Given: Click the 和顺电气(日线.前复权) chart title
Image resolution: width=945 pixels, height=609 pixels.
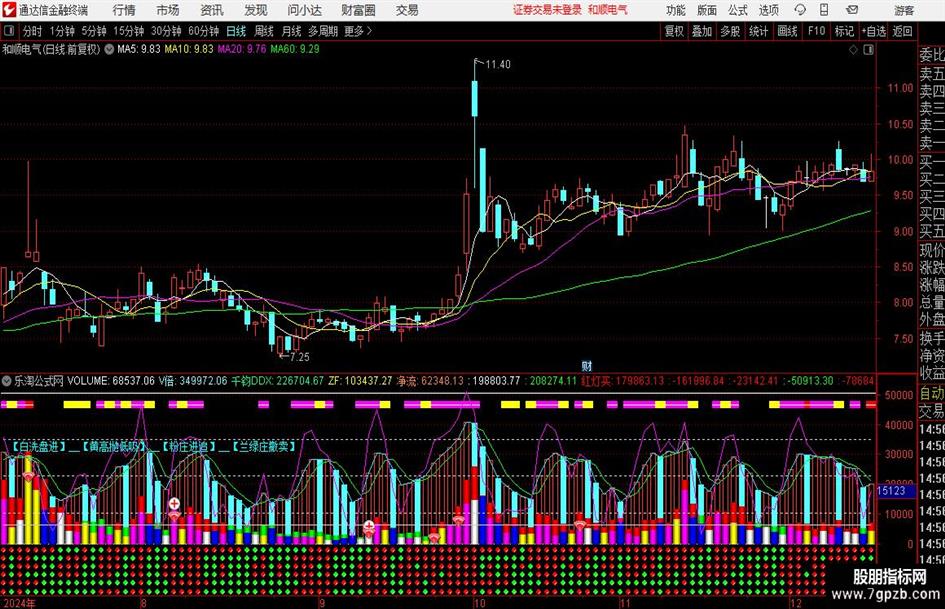Looking at the screenshot, I should pos(51,49).
